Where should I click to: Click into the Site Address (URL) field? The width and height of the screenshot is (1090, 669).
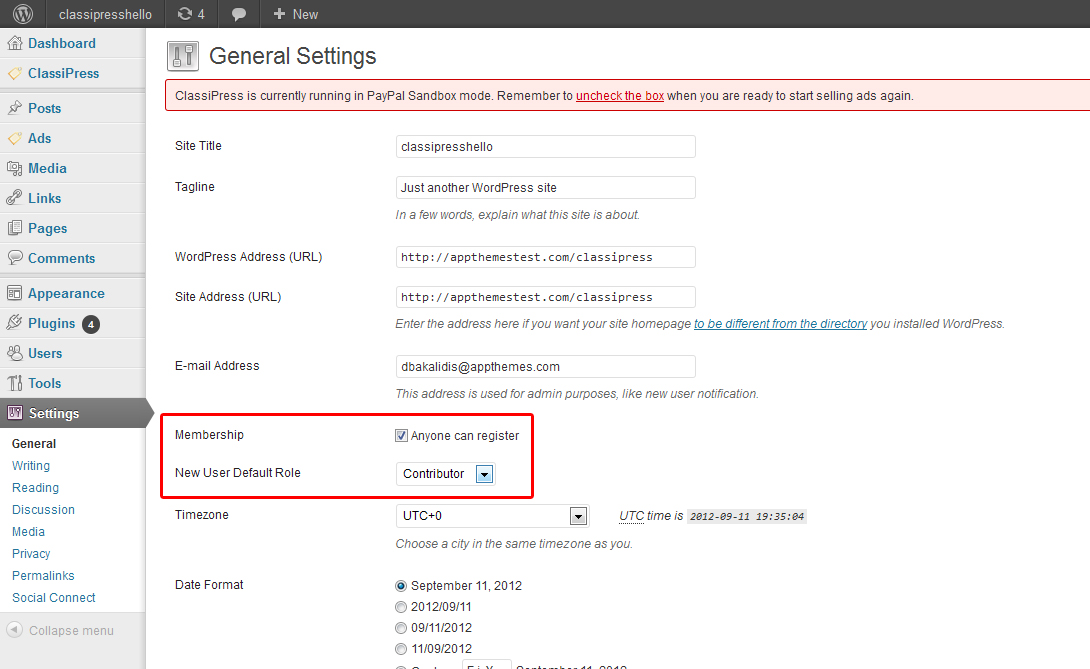[x=546, y=297]
